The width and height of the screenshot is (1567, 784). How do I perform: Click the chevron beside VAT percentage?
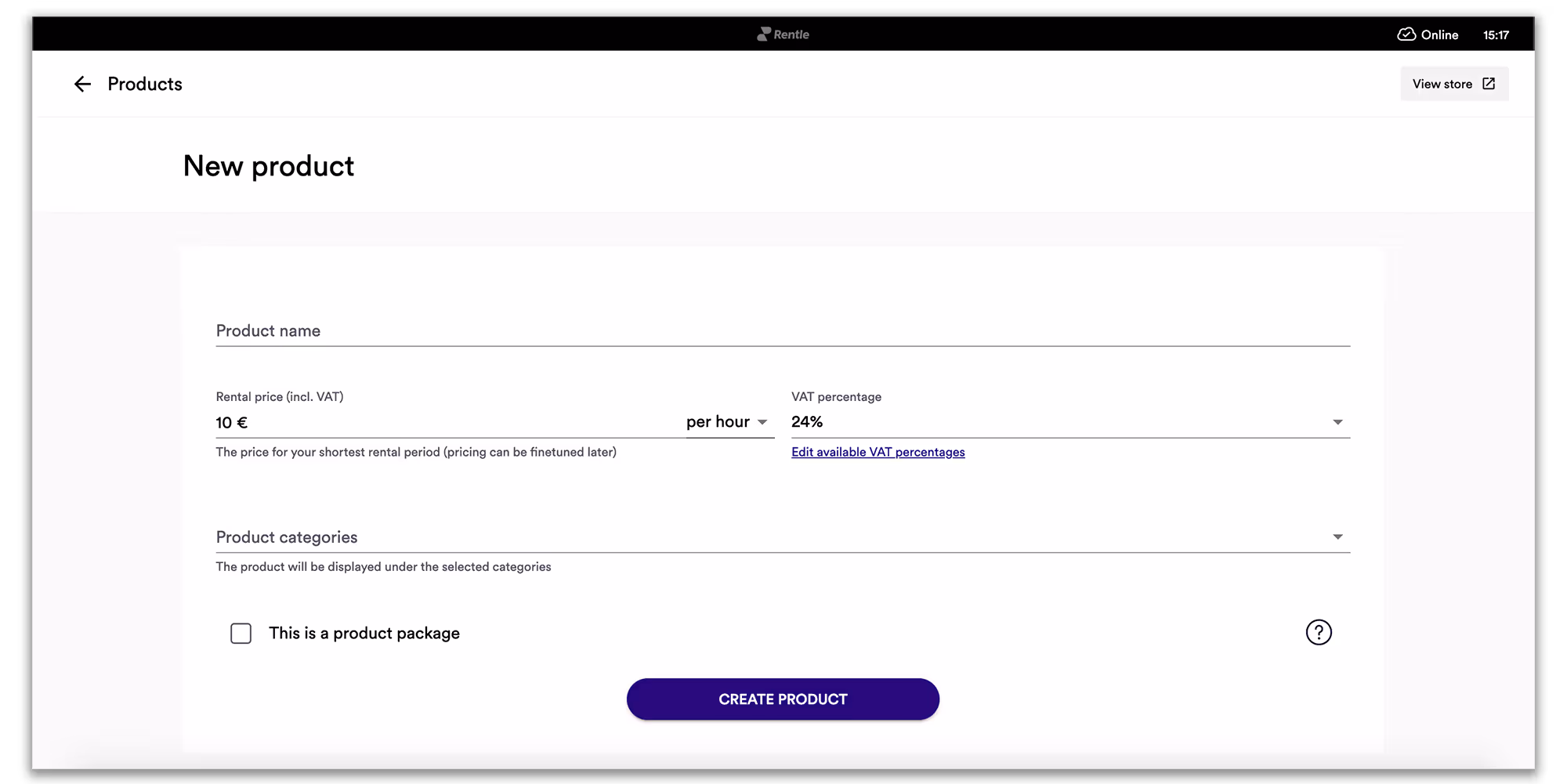coord(1337,421)
